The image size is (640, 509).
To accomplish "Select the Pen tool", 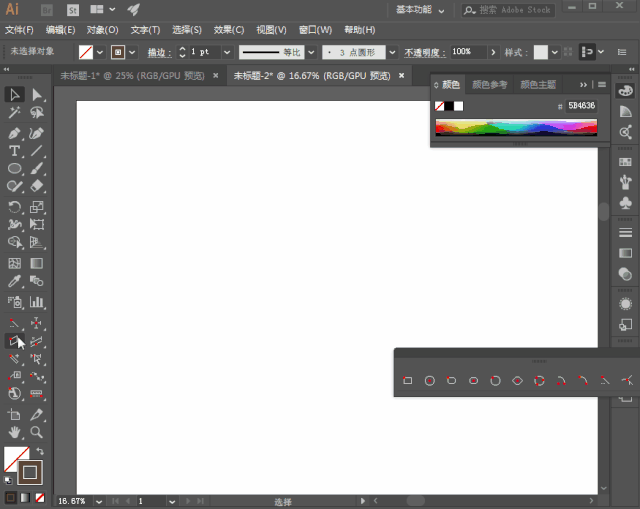I will coord(14,133).
